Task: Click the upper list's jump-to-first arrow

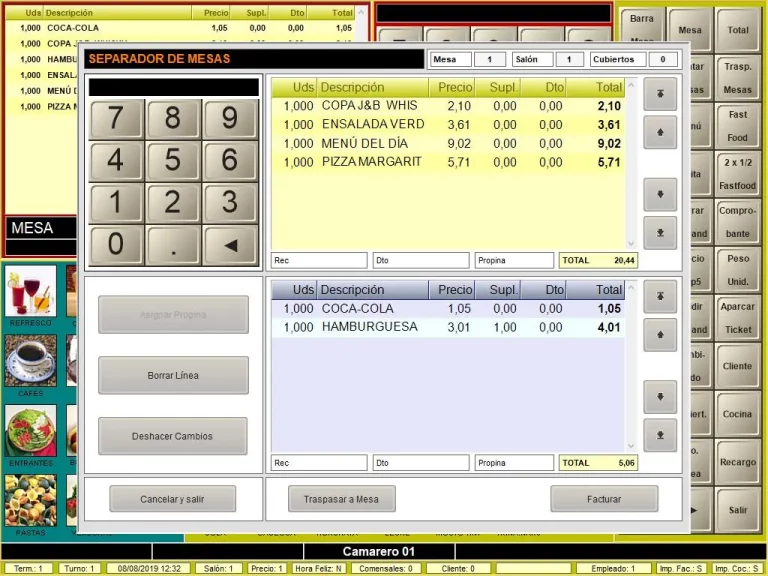Action: 660,94
